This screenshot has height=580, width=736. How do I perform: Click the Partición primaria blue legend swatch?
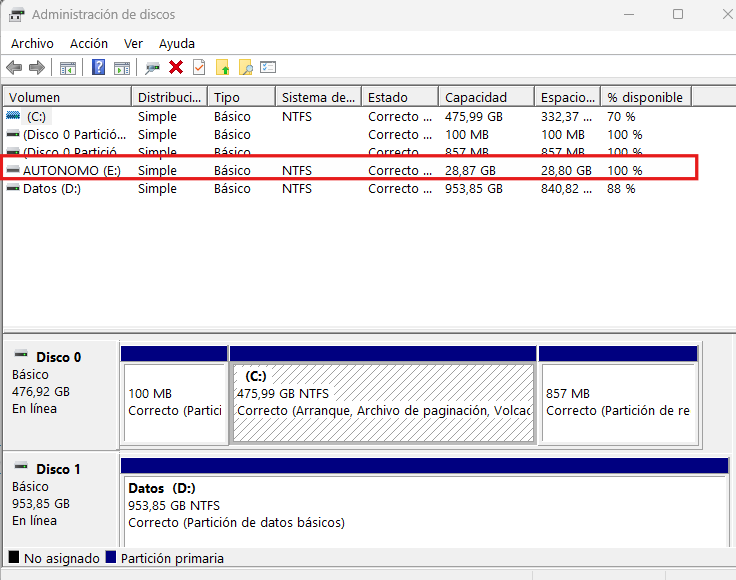click(x=111, y=557)
